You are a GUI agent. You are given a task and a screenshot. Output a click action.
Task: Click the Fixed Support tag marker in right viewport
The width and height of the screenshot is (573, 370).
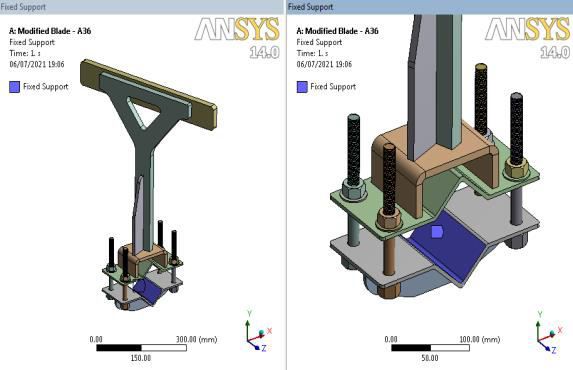point(437,232)
